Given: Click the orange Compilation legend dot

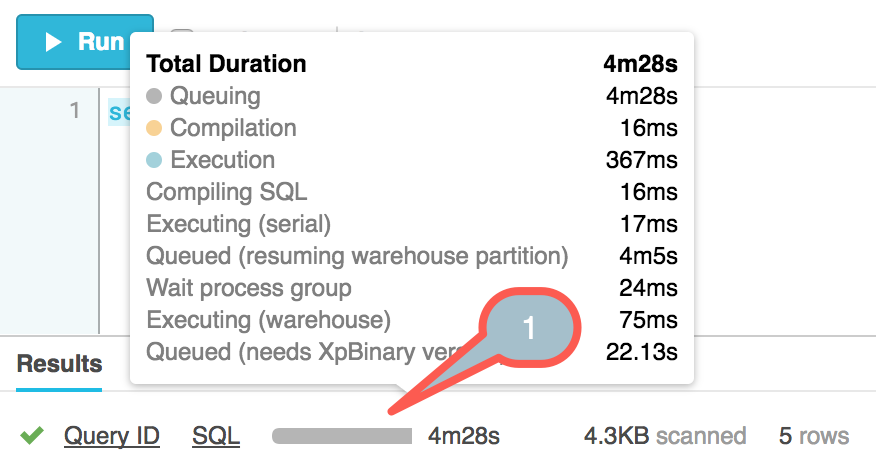Looking at the screenshot, I should point(154,129).
